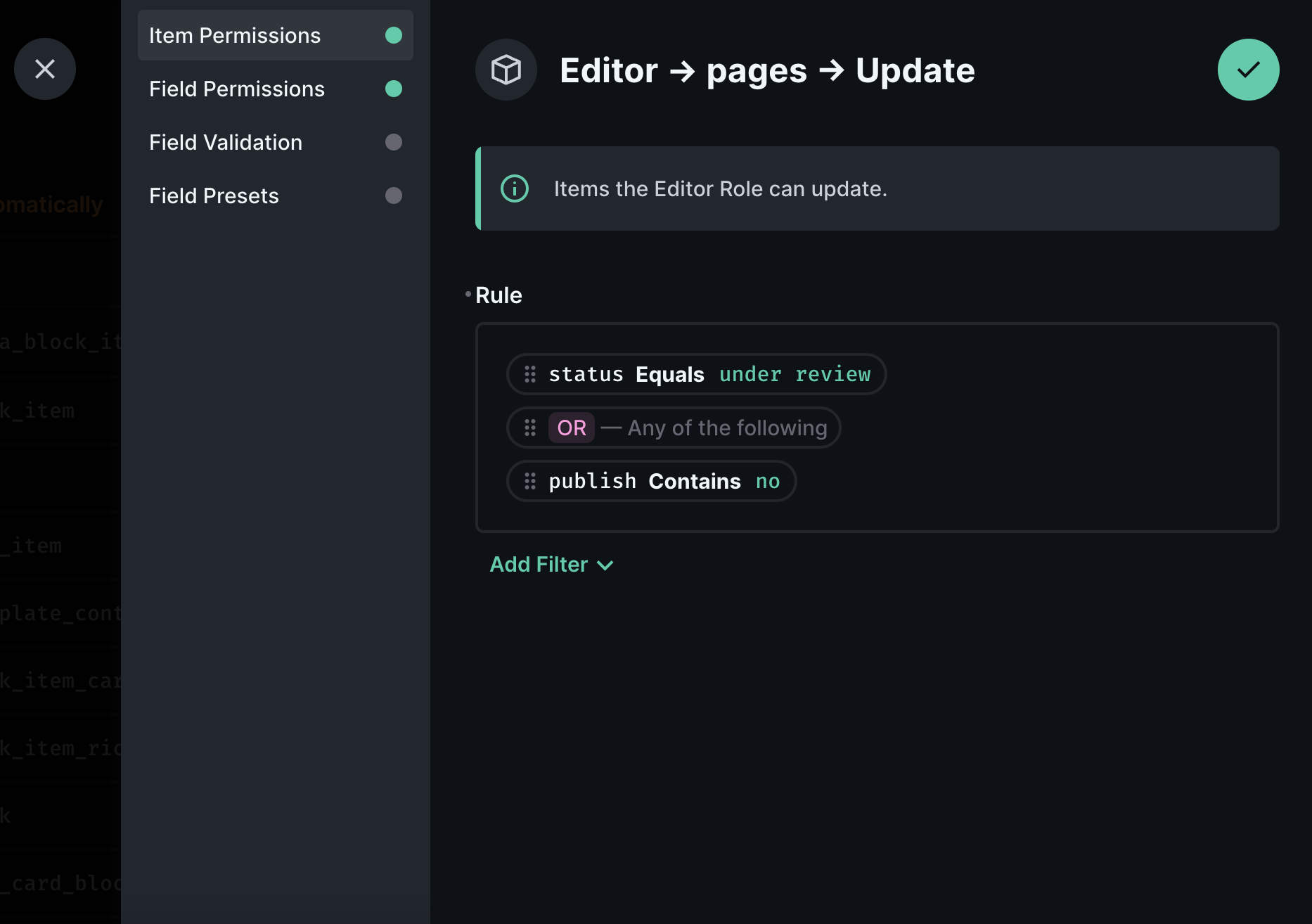Click the gray dot next to Field Presets

coord(394,195)
